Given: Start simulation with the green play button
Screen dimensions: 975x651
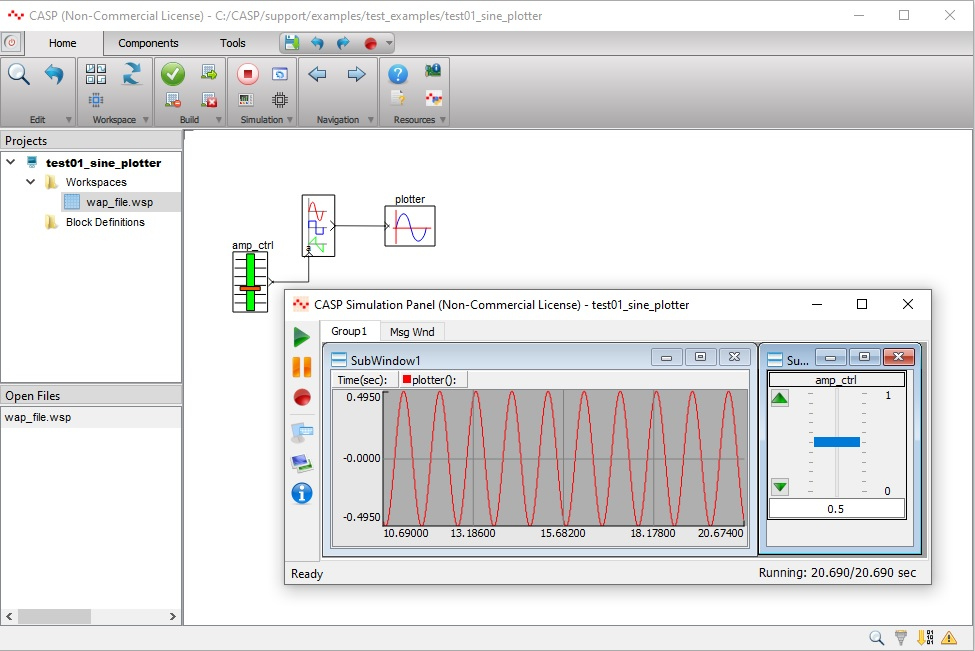Looking at the screenshot, I should tap(302, 337).
